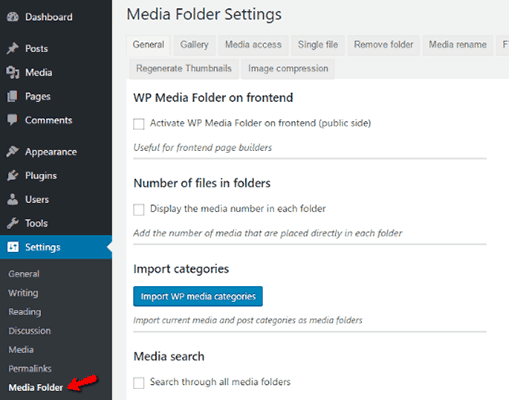Click the label Display the media number in each folder

tap(238, 209)
